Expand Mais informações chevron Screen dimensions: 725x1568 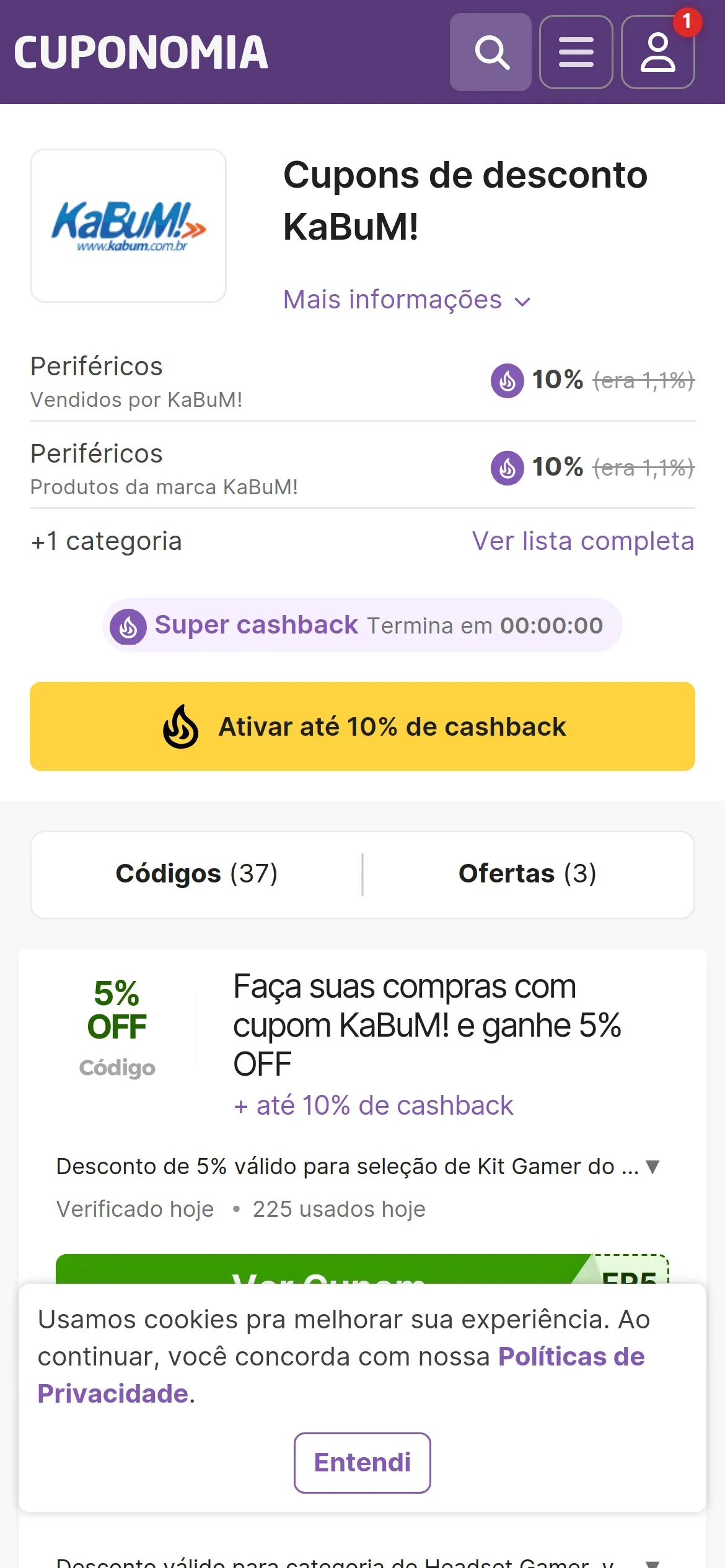pyautogui.click(x=523, y=302)
